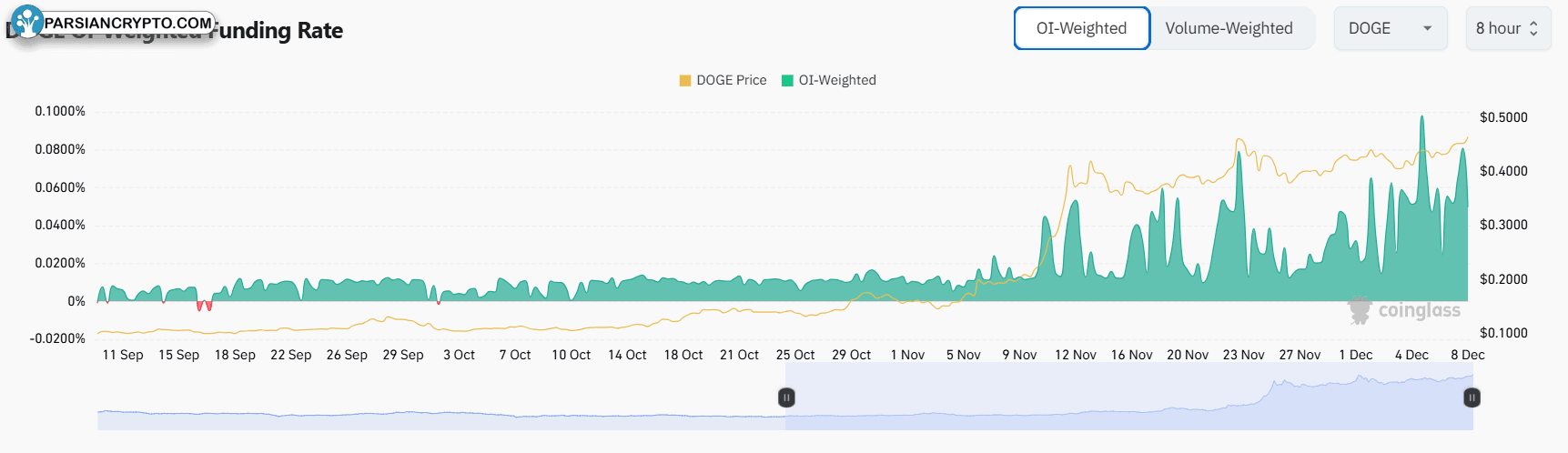
Task: Click the $0.5000 price axis value
Action: tap(1503, 117)
